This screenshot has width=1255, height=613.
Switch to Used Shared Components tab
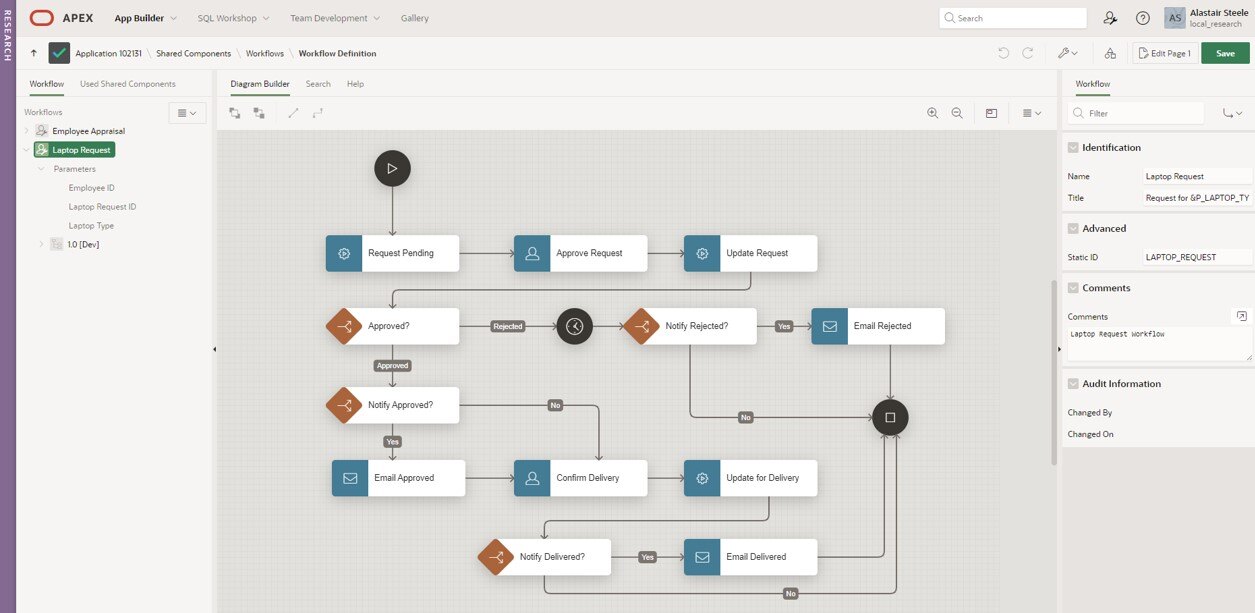pos(128,84)
